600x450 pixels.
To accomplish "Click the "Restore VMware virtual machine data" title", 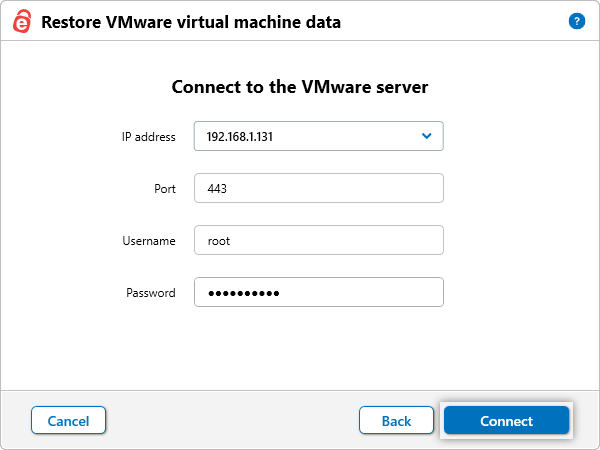I will pos(190,21).
